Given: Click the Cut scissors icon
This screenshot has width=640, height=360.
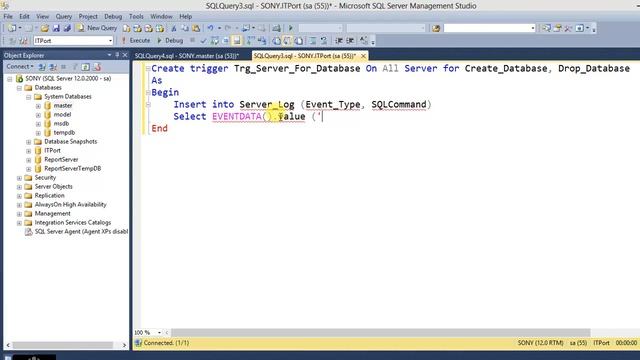Looking at the screenshot, I should click(174, 28).
